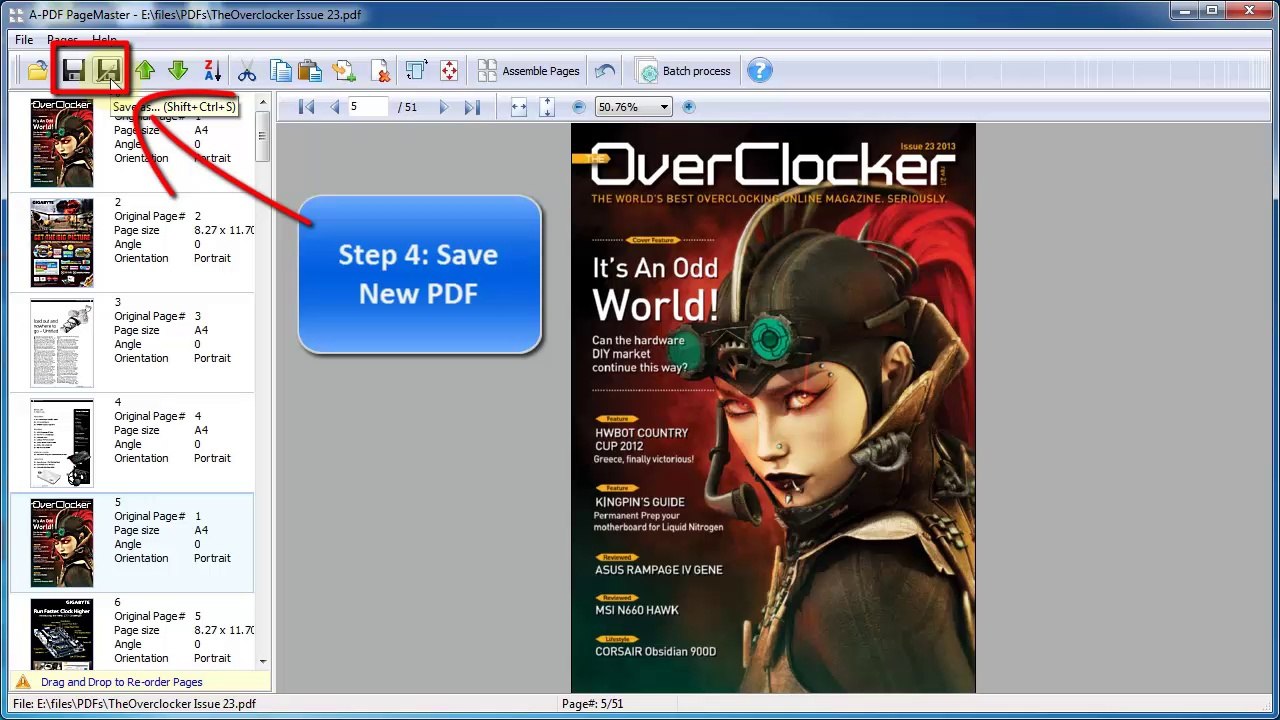Screen dimensions: 1280x720
Task: Click scroll up arrow of page list
Action: click(x=263, y=101)
